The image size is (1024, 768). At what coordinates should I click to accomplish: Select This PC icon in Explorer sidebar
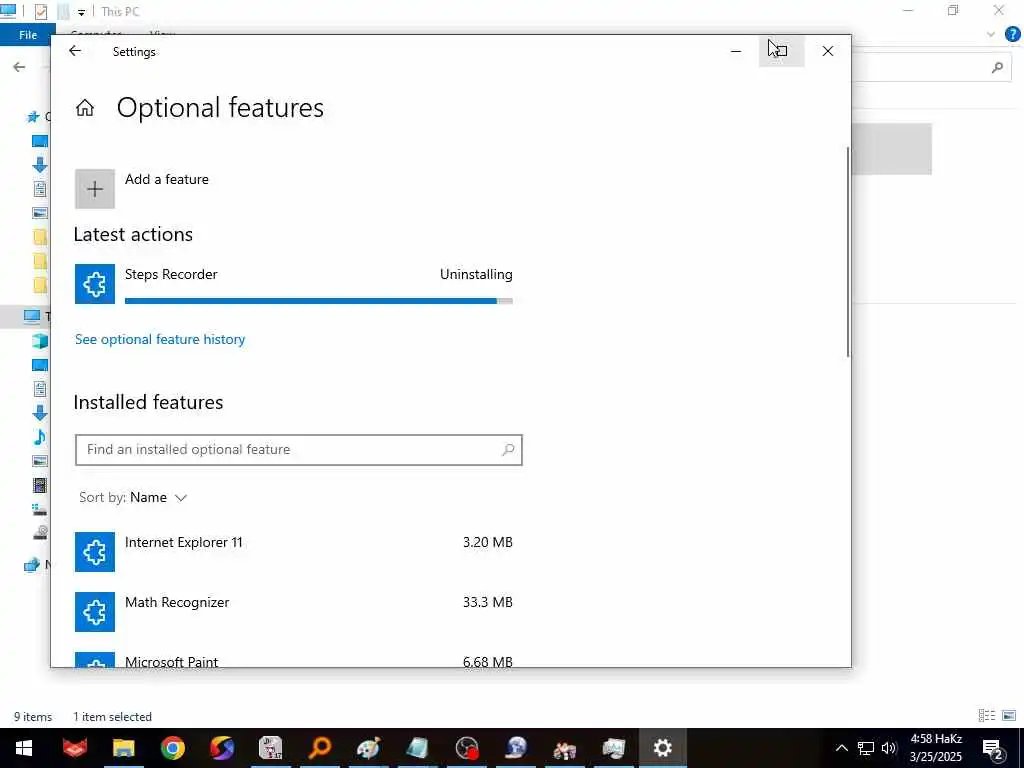[x=31, y=316]
